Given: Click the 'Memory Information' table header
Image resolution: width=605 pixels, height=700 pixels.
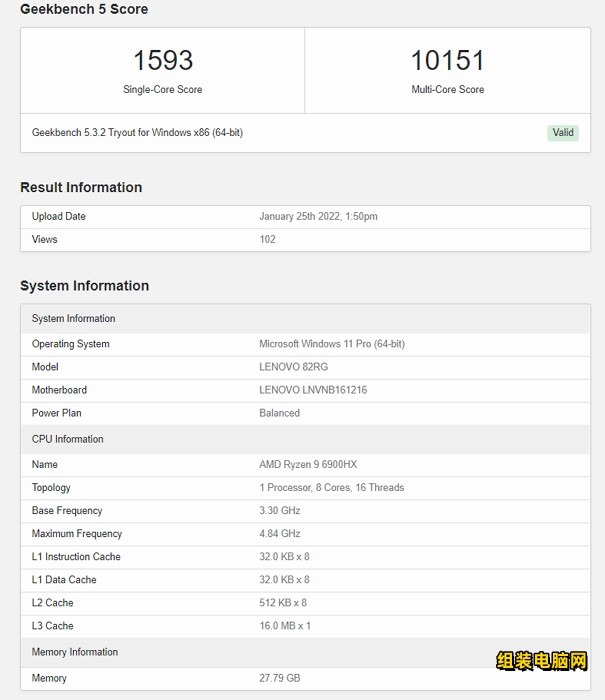Looking at the screenshot, I should coord(305,652).
